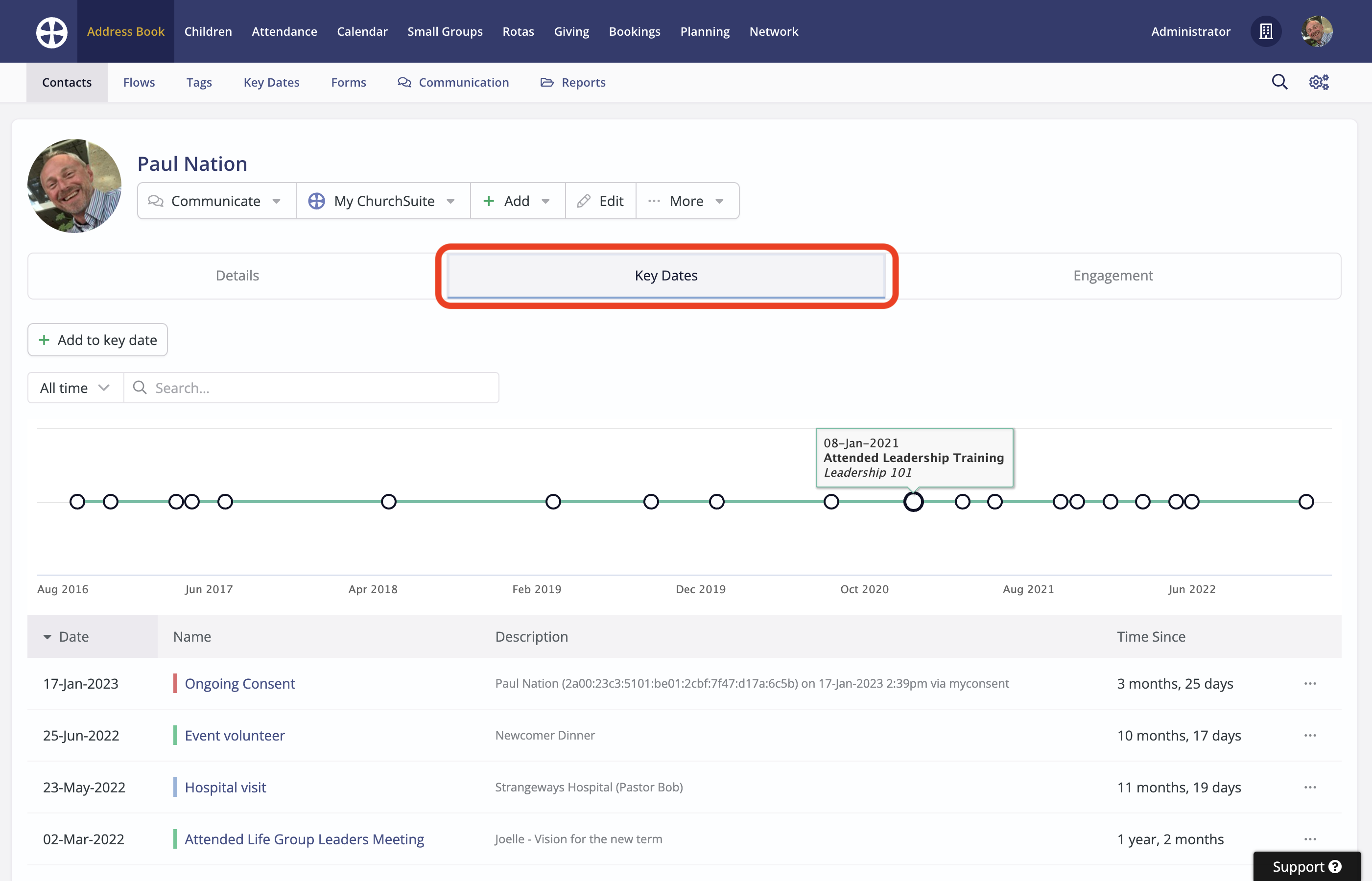This screenshot has height=881, width=1372.
Task: Switch to the Engagement tab
Action: click(x=1112, y=276)
